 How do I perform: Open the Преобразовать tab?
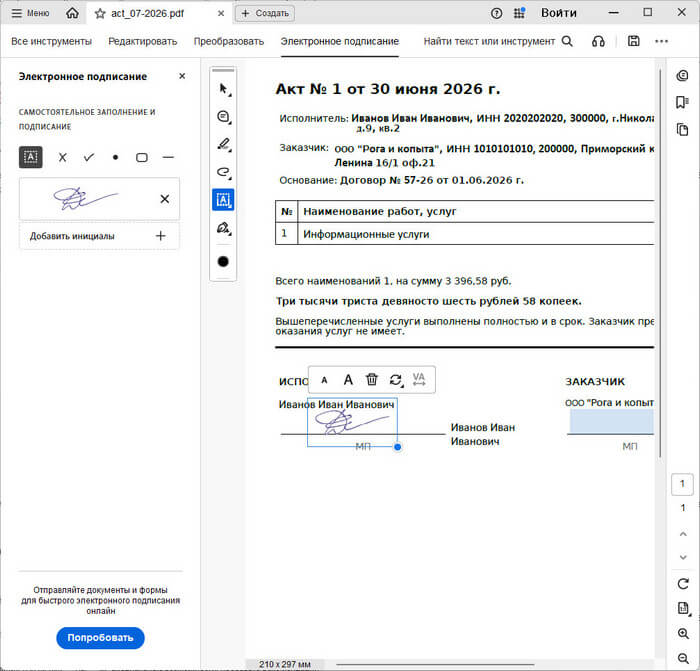tap(229, 41)
